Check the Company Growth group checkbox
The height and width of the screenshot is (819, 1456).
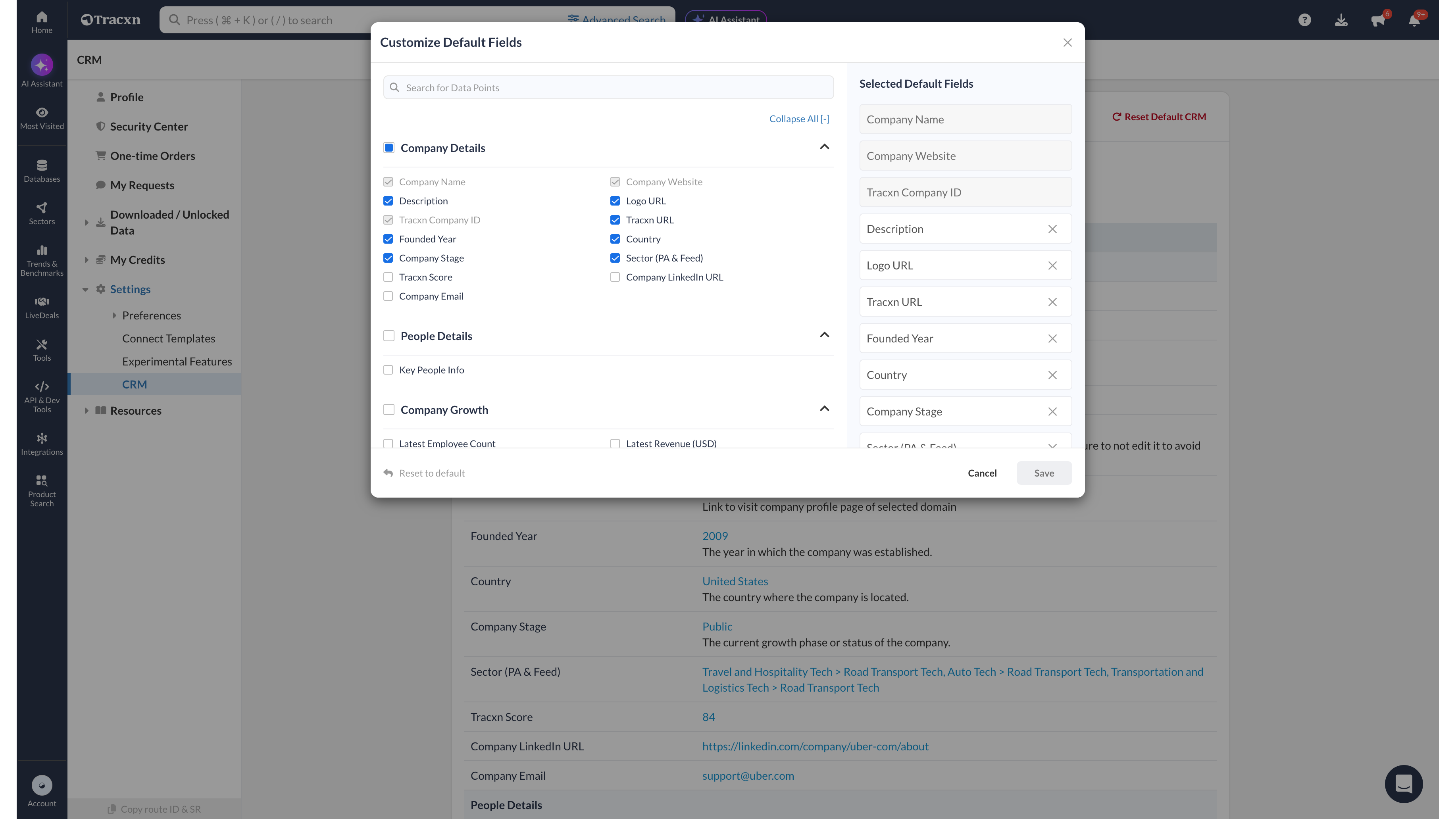pos(389,409)
